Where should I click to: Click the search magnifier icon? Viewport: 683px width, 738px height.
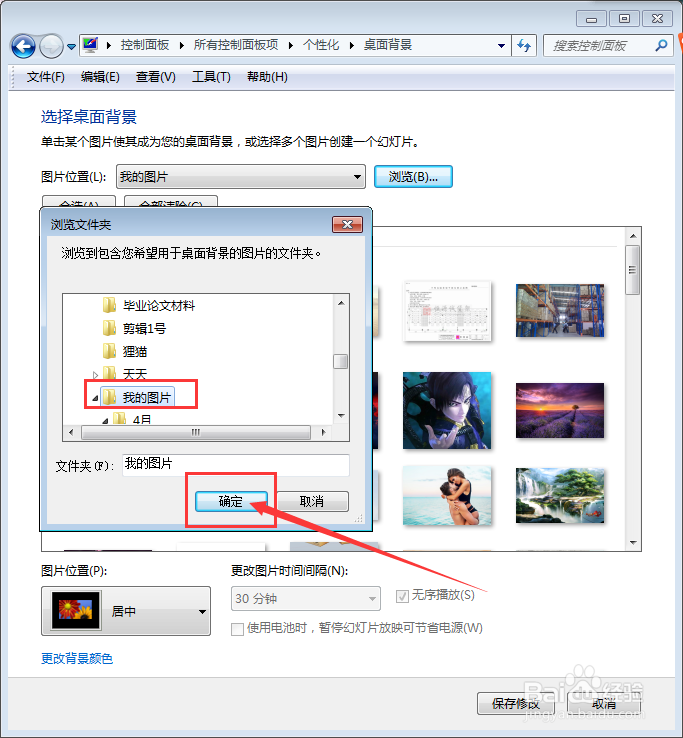(x=661, y=46)
